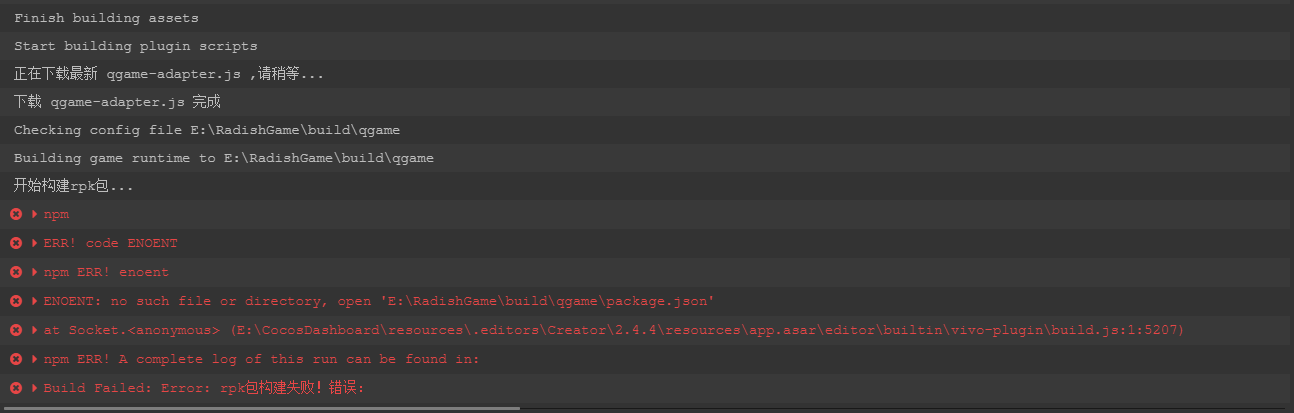Click the error icon beside the "at Socket.<anonymous>" line
The height and width of the screenshot is (413, 1294).
(x=15, y=330)
